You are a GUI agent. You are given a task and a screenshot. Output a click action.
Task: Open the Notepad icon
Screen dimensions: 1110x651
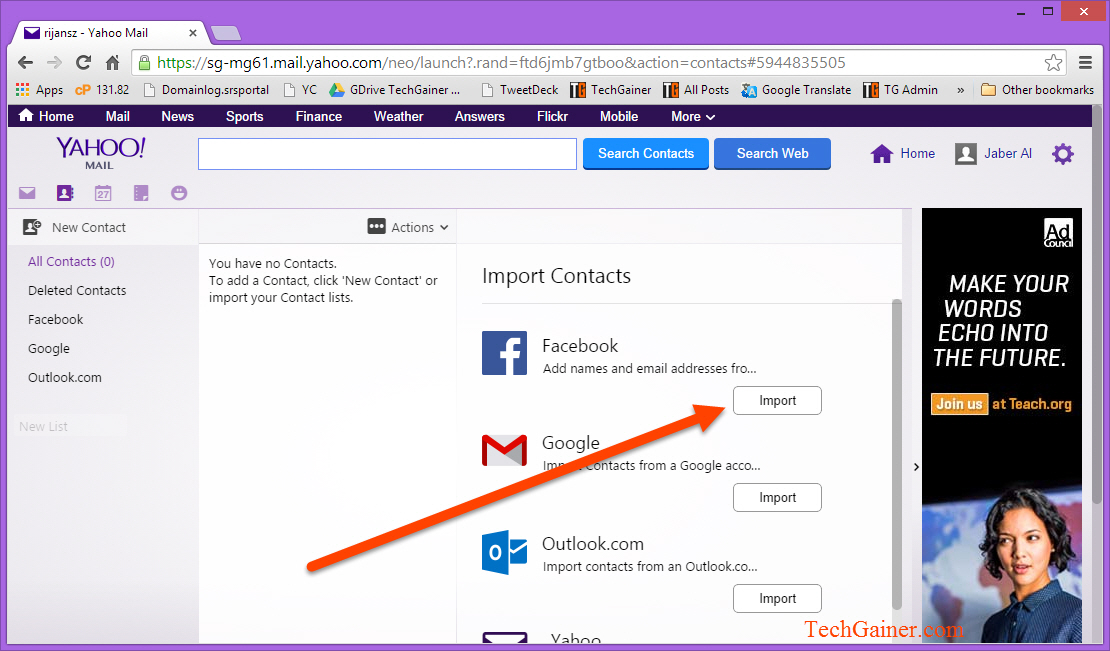tap(141, 192)
